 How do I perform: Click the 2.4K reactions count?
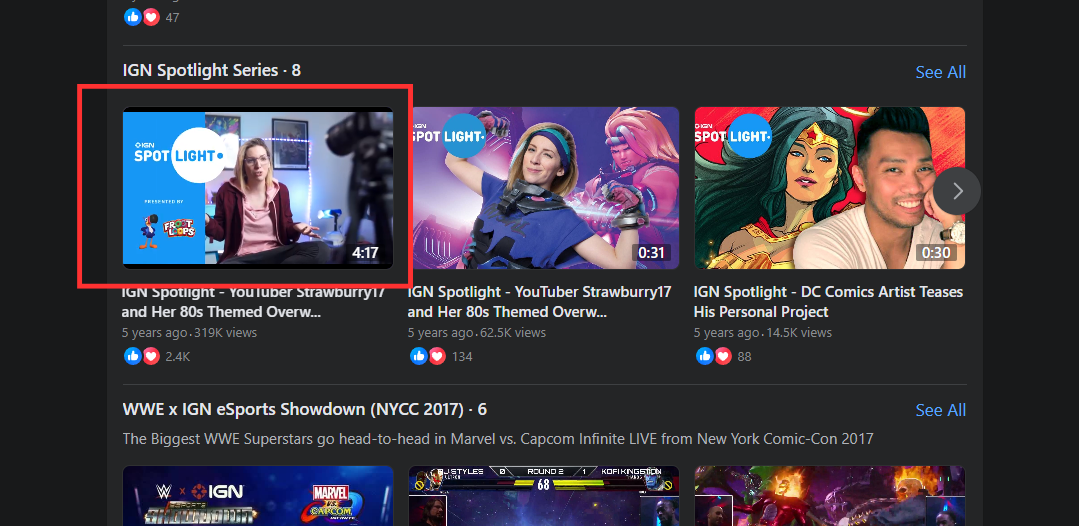coord(178,357)
